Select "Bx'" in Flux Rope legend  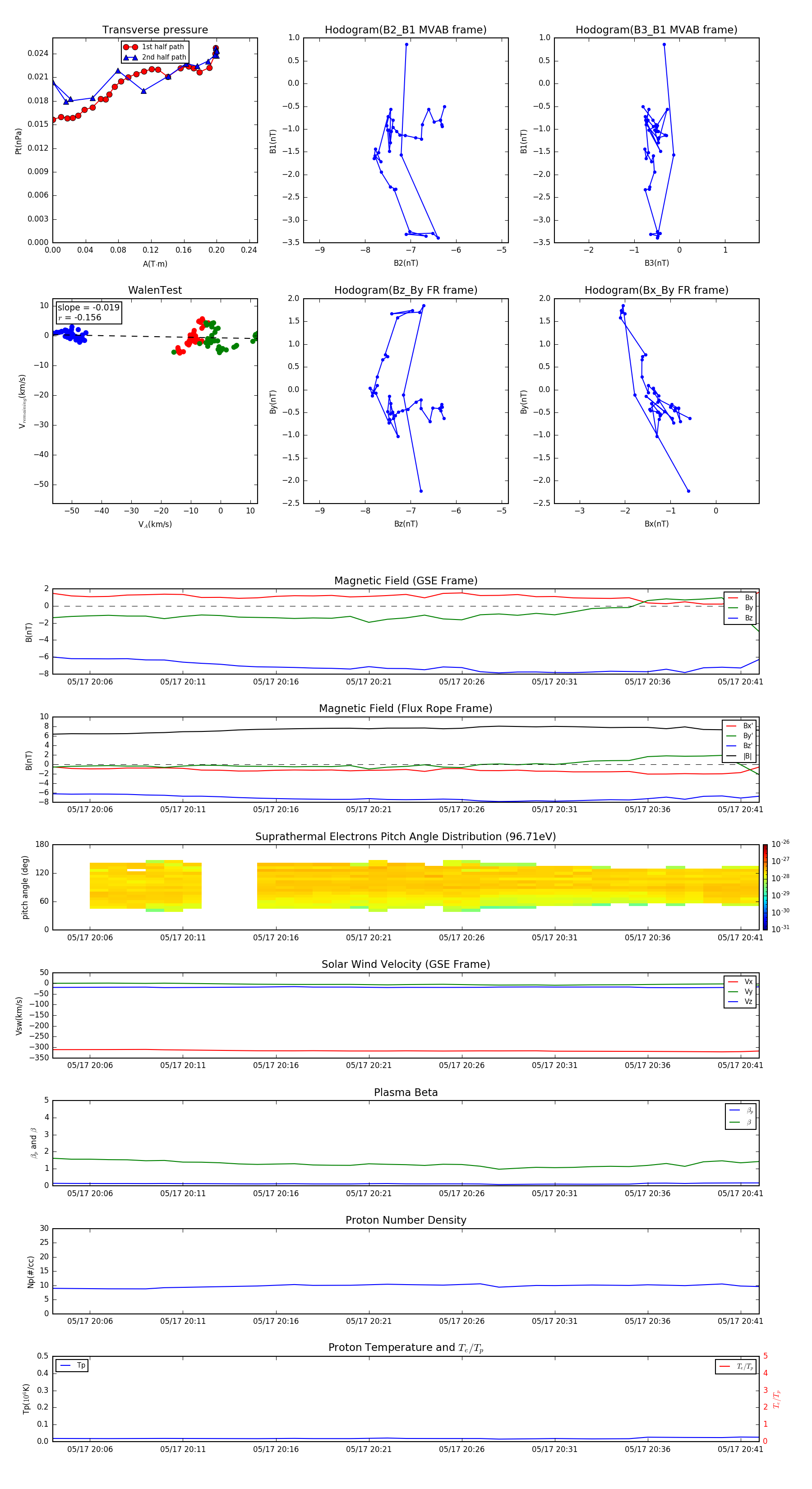[740, 726]
